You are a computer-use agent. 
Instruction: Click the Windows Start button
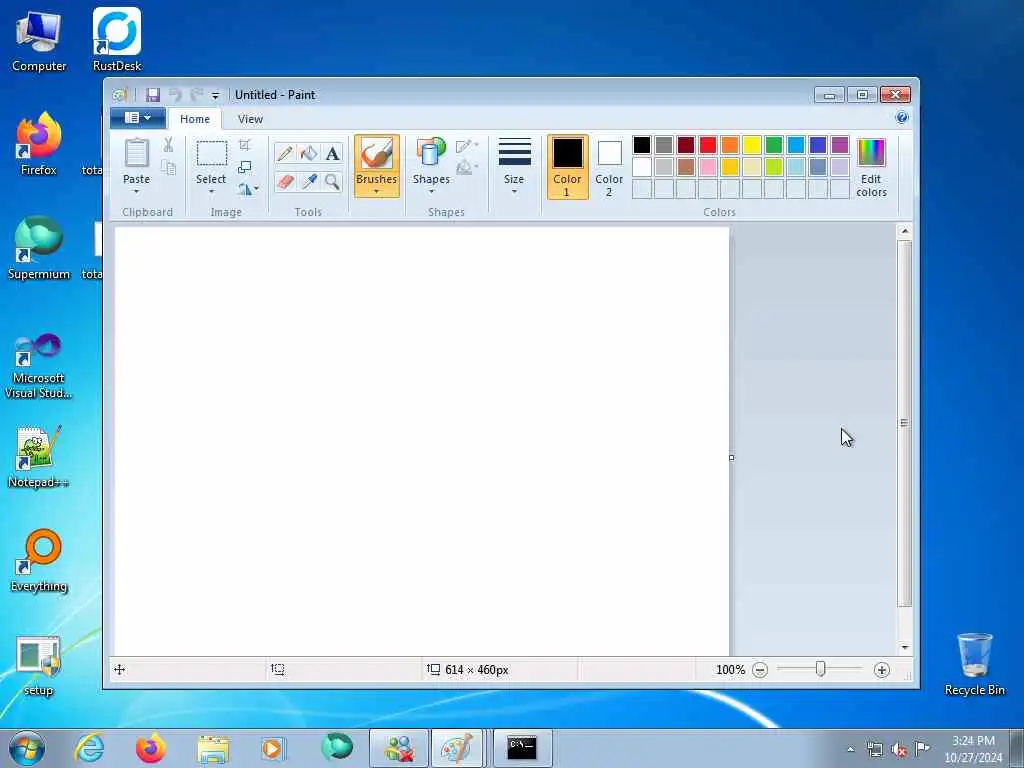pyautogui.click(x=27, y=748)
